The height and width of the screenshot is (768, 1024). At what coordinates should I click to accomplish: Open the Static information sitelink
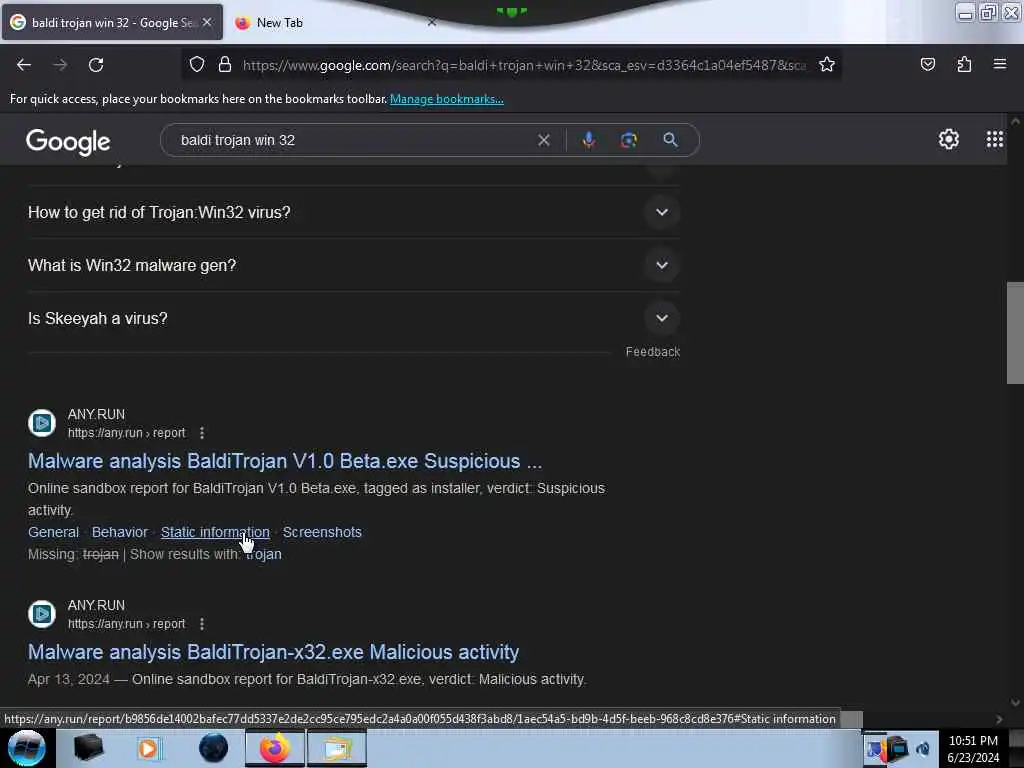pos(215,532)
